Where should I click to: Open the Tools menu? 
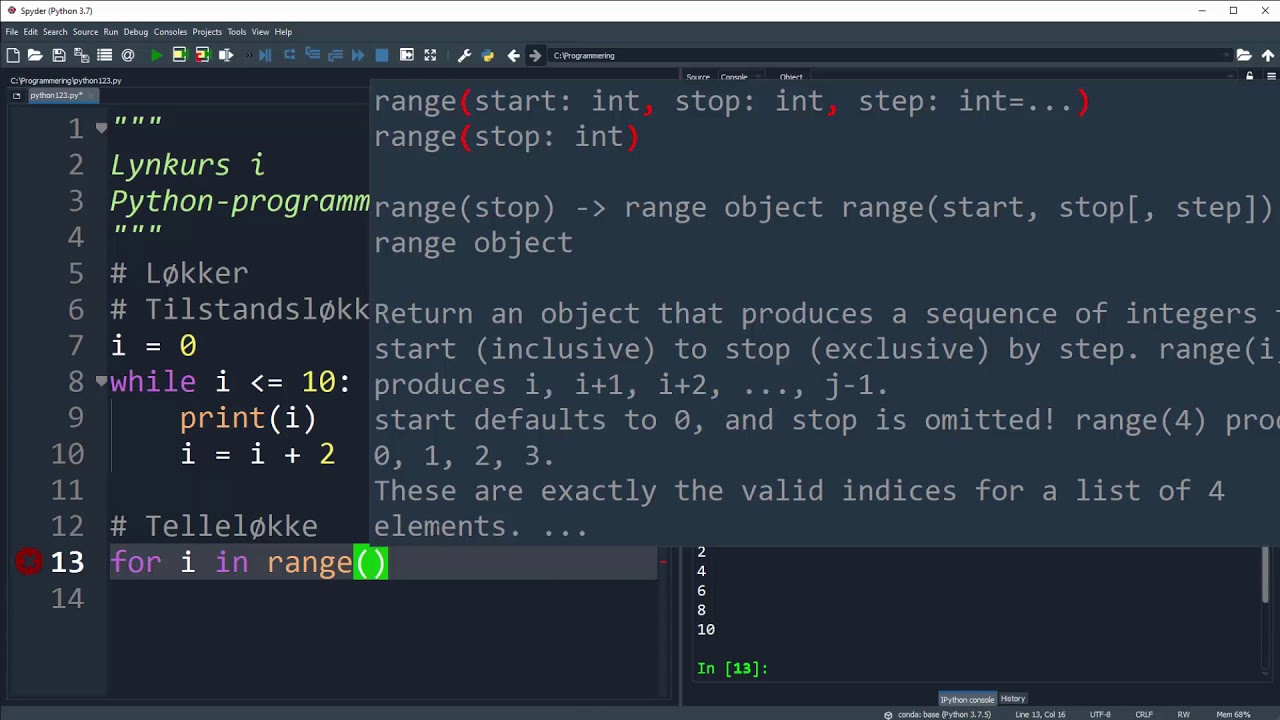(x=236, y=32)
